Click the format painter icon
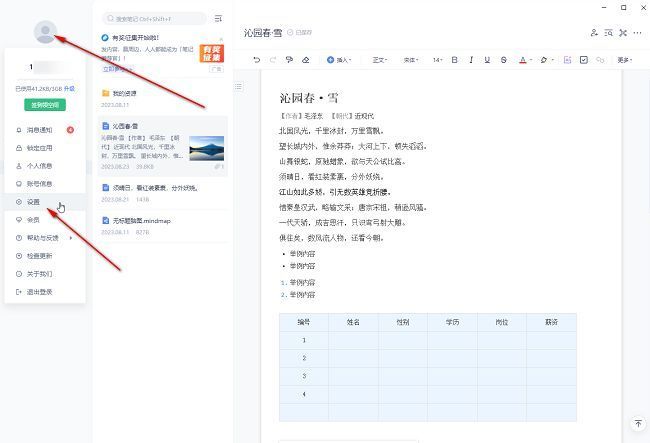This screenshot has height=443, width=650. [289, 60]
